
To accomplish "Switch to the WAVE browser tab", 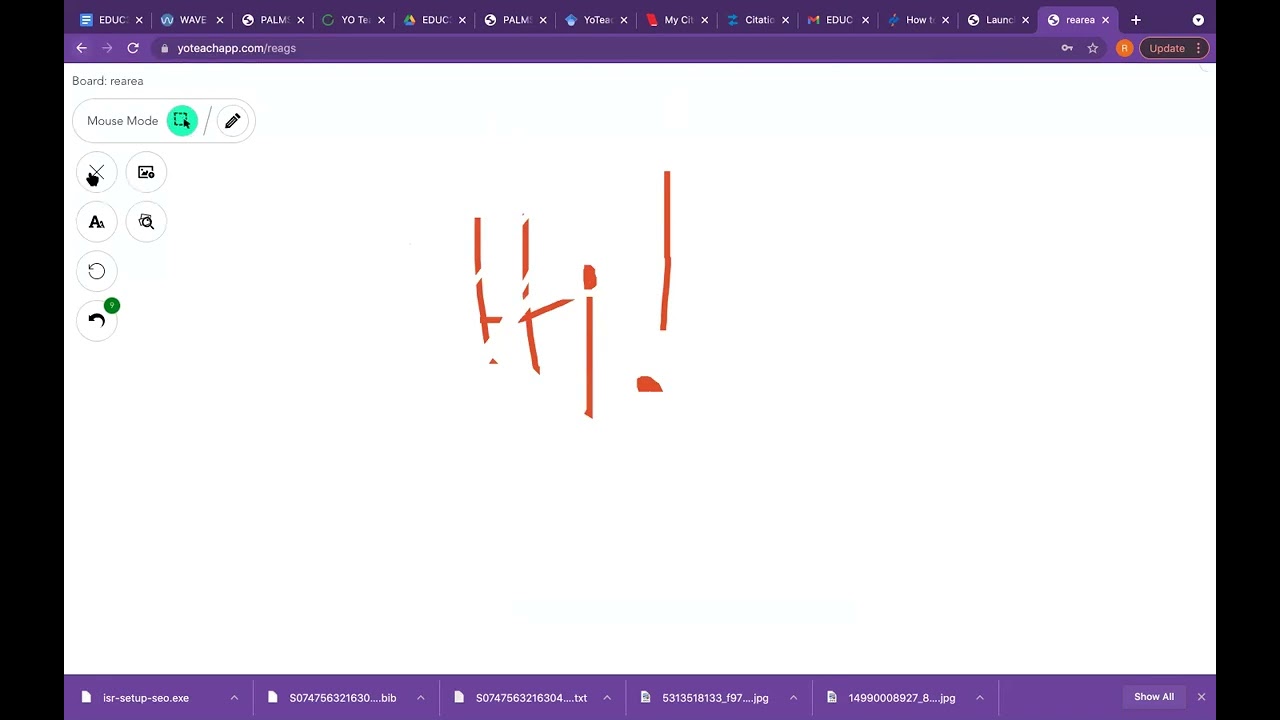I will (x=190, y=20).
